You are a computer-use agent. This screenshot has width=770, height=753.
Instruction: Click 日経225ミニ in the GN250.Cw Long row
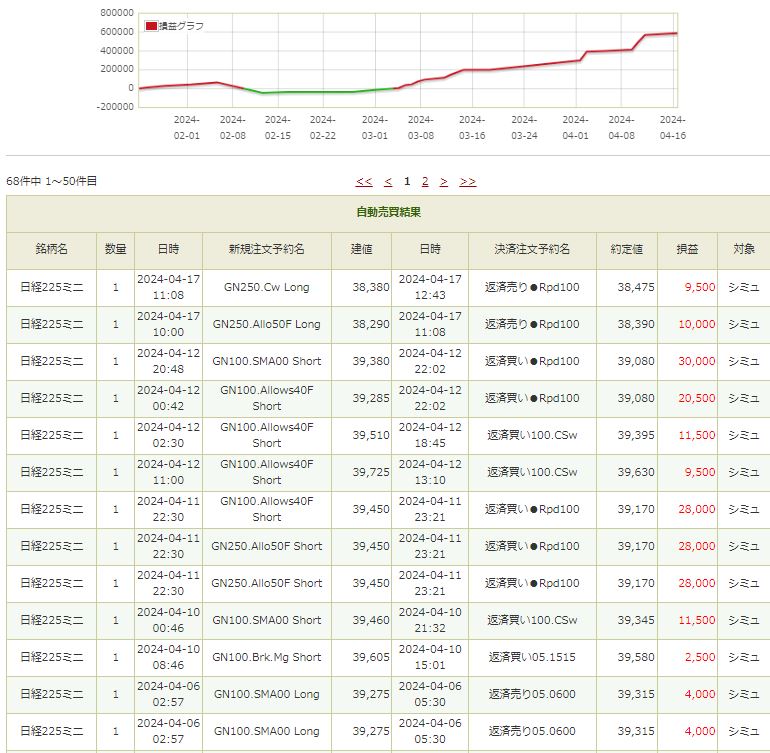coord(52,287)
